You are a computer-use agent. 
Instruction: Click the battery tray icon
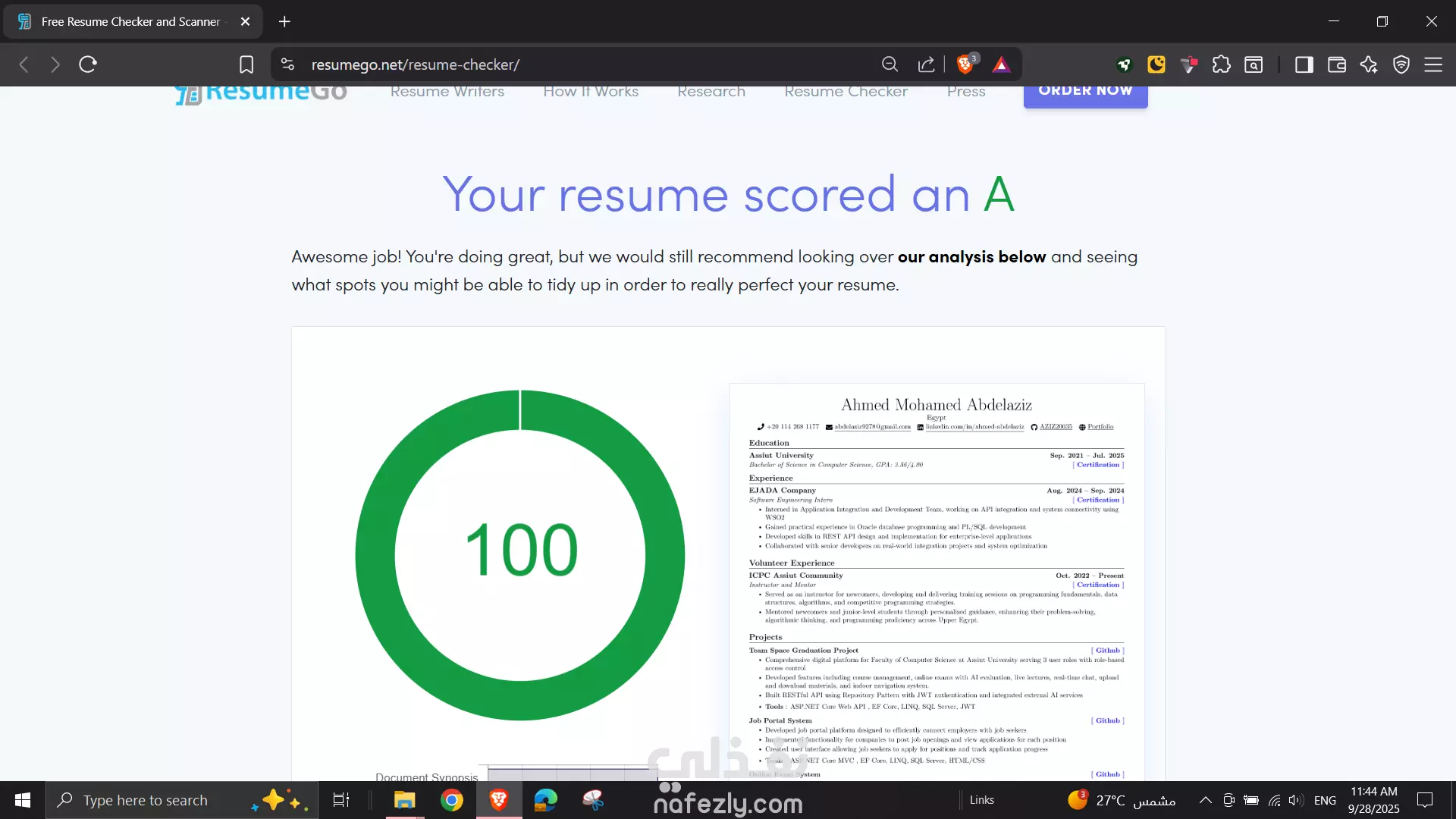click(x=1251, y=800)
